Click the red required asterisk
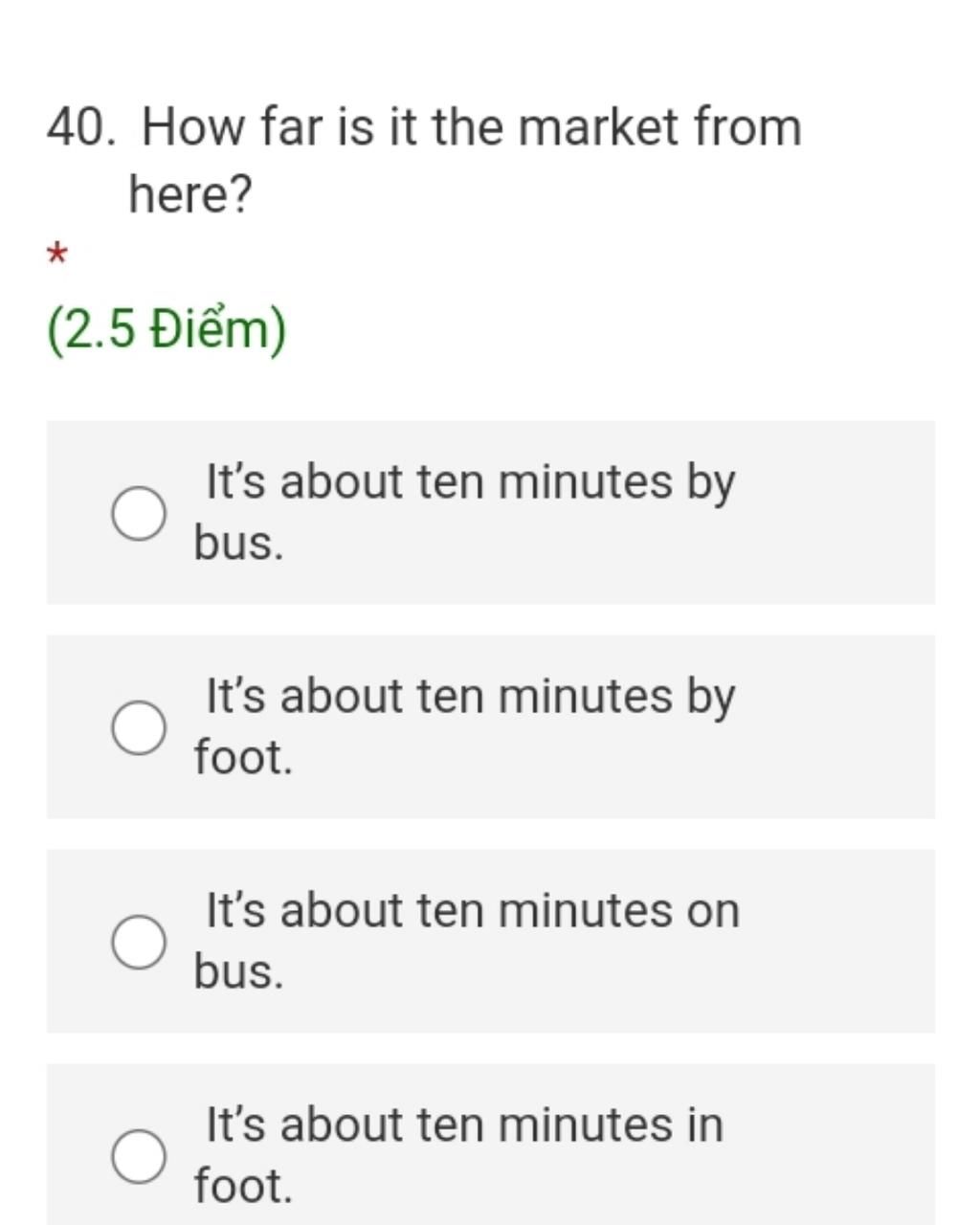Image resolution: width=980 pixels, height=1225 pixels. [x=56, y=256]
